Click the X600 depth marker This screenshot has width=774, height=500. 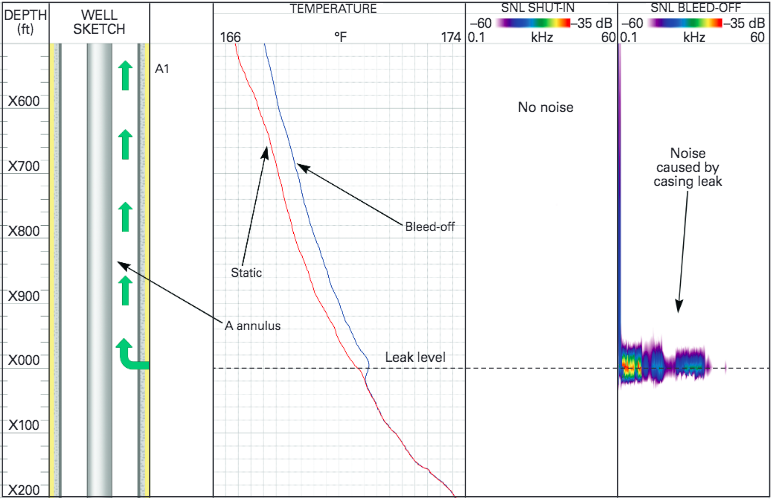(24, 102)
